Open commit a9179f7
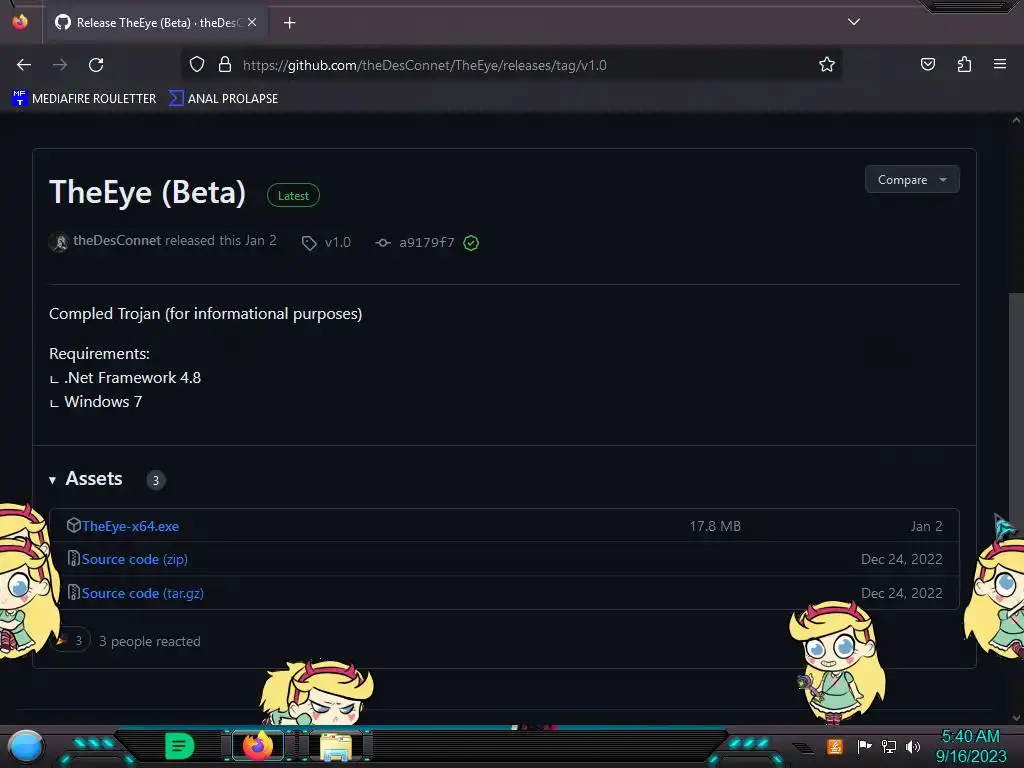Viewport: 1024px width, 768px height. pyautogui.click(x=426, y=242)
